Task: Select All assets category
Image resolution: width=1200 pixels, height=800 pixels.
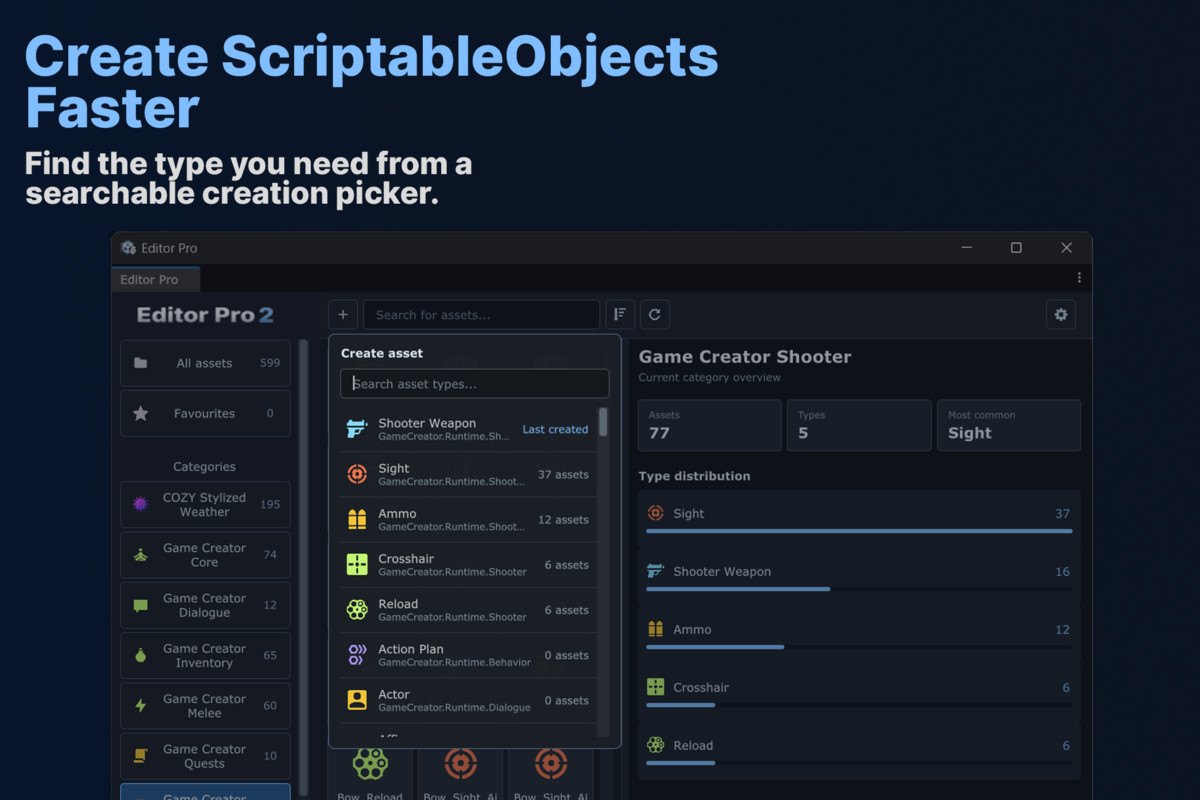Action: point(205,363)
